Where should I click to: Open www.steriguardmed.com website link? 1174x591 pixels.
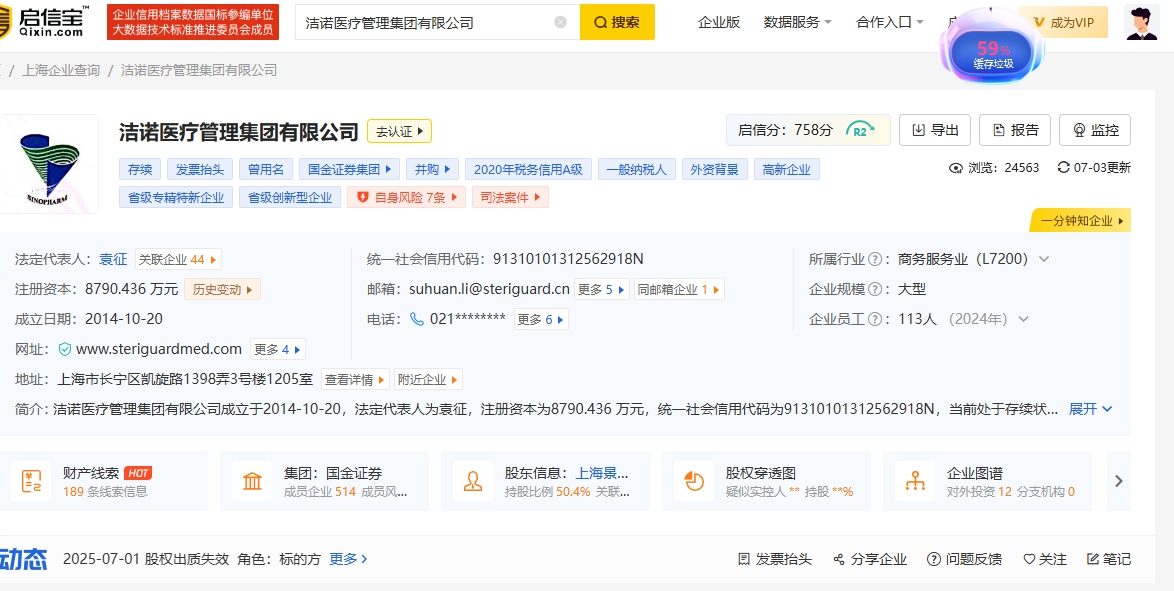(159, 349)
